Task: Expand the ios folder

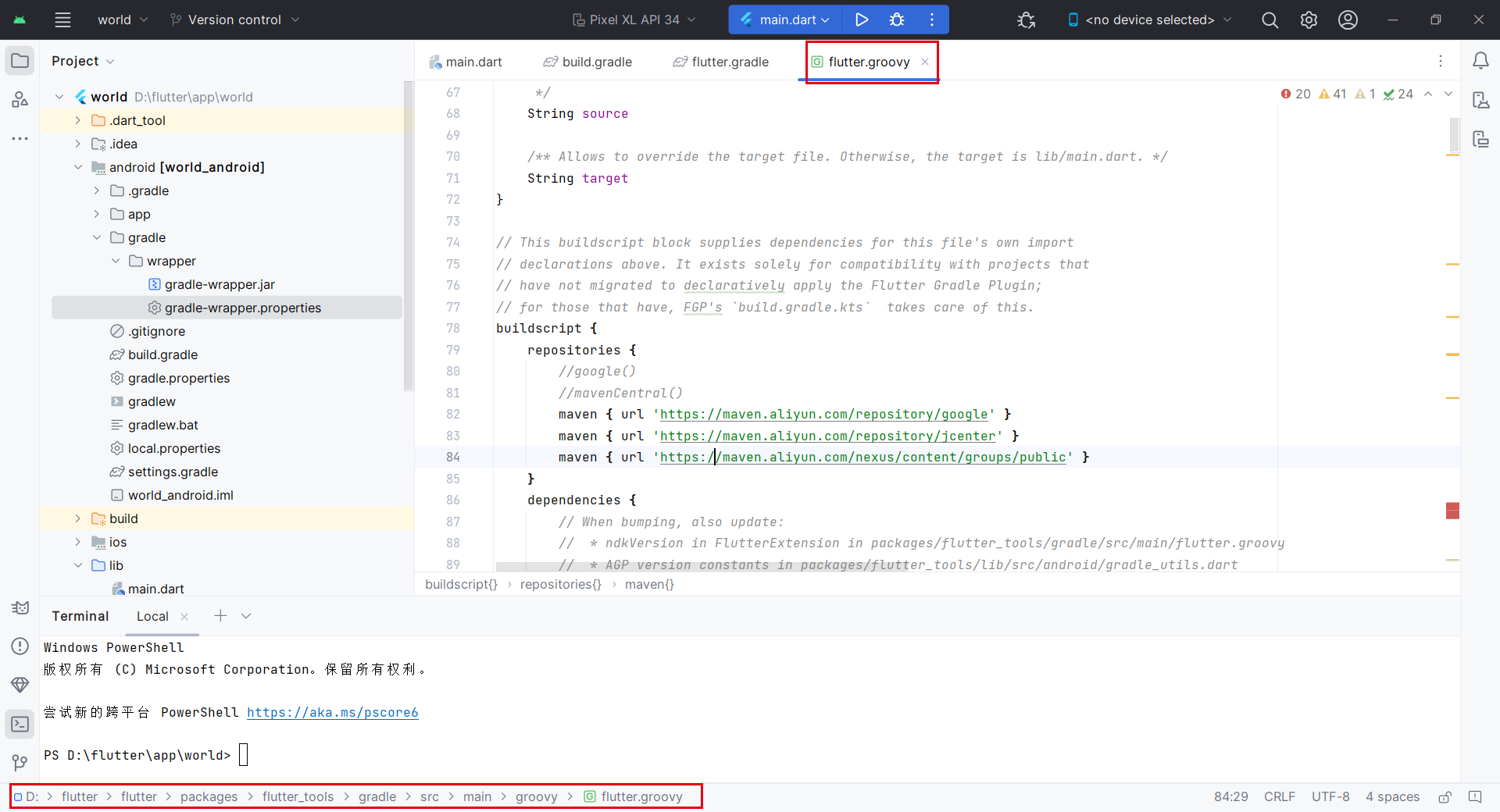Action: [x=77, y=542]
